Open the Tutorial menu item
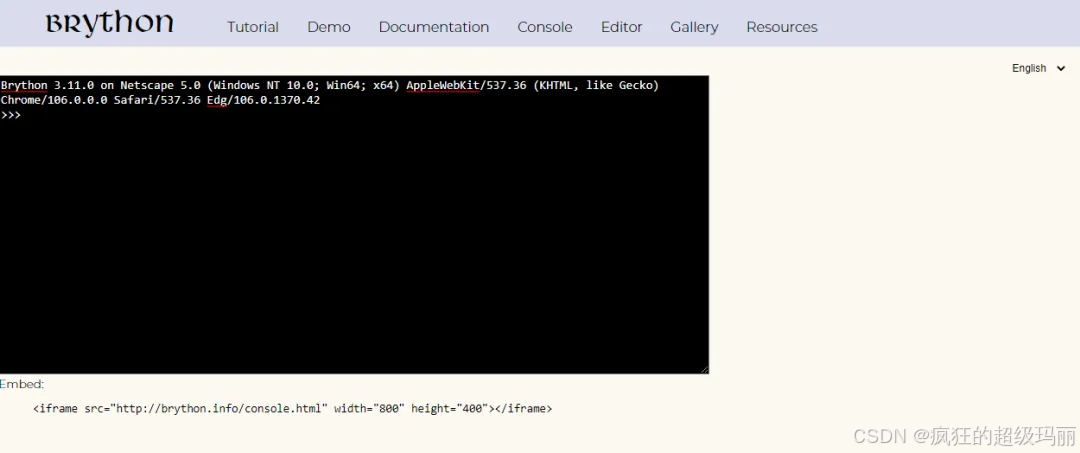 point(253,27)
